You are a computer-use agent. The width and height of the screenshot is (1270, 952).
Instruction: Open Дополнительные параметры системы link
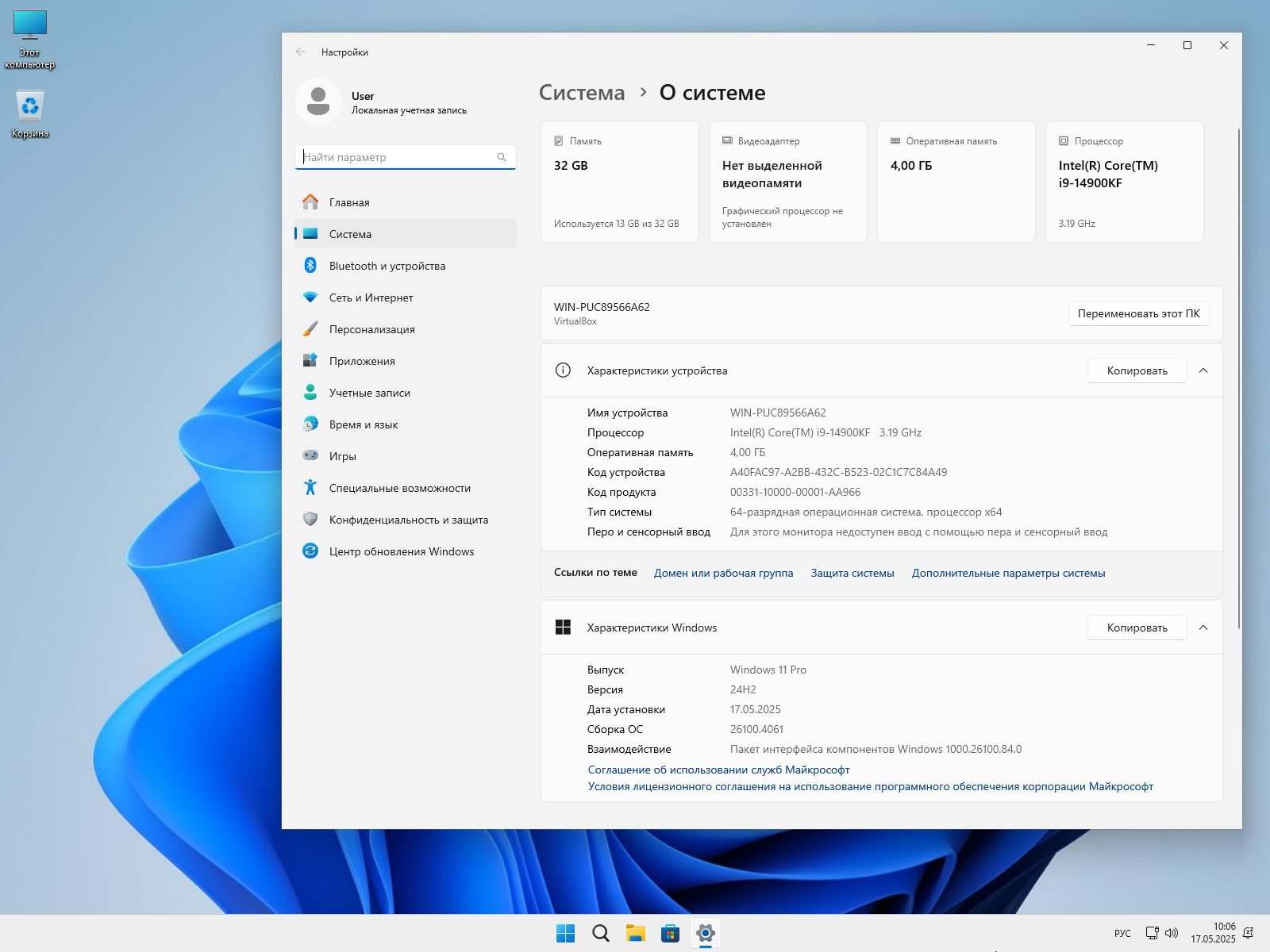coord(1008,573)
